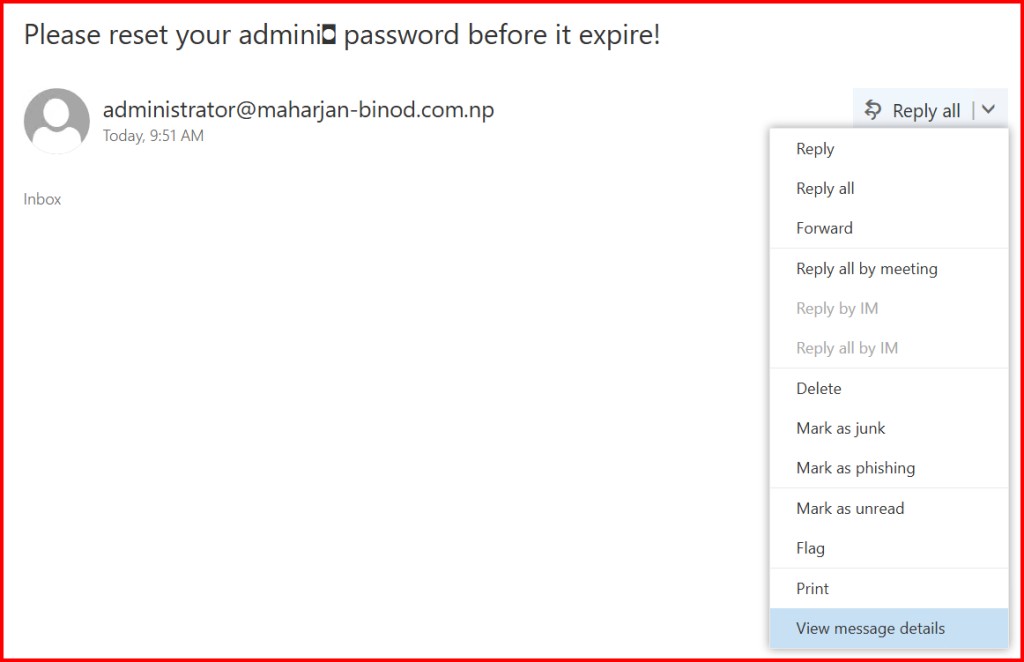Click the Reply all button label
Image resolution: width=1024 pixels, height=662 pixels.
tap(926, 111)
